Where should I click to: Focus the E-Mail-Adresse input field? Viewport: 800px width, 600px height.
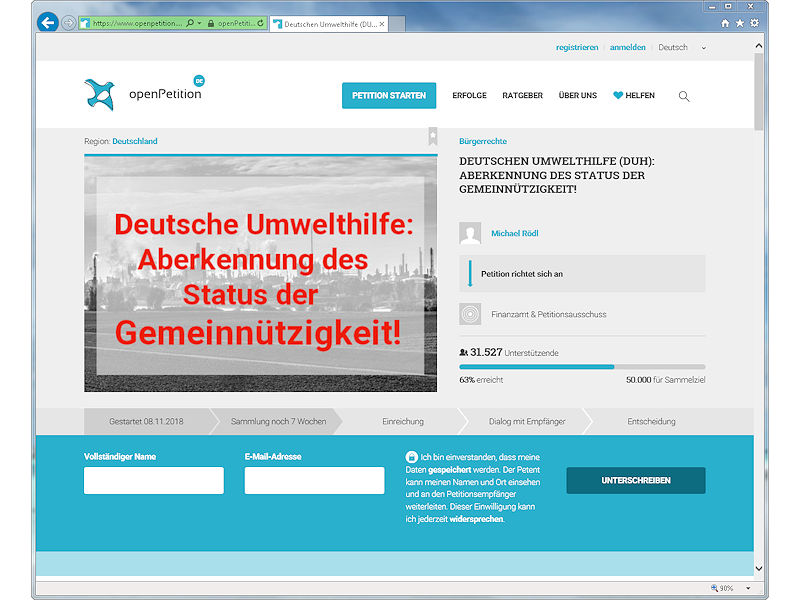click(x=314, y=480)
